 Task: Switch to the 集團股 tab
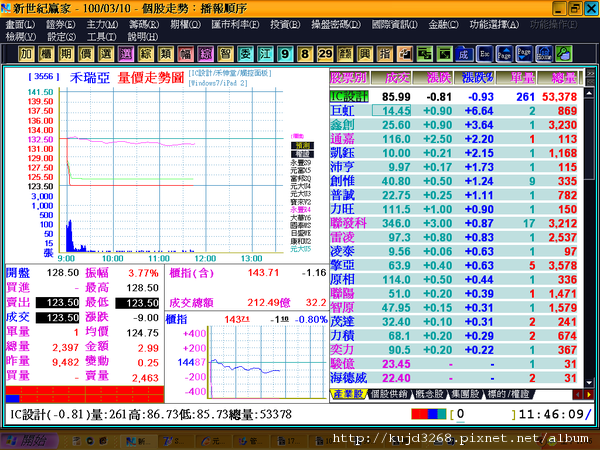click(x=465, y=394)
